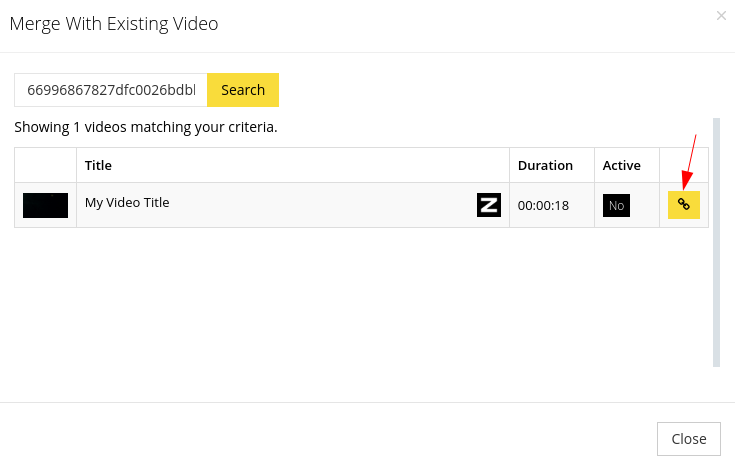This screenshot has height=474, width=735.
Task: Dismiss the dialog with the top-right X
Action: point(721,16)
